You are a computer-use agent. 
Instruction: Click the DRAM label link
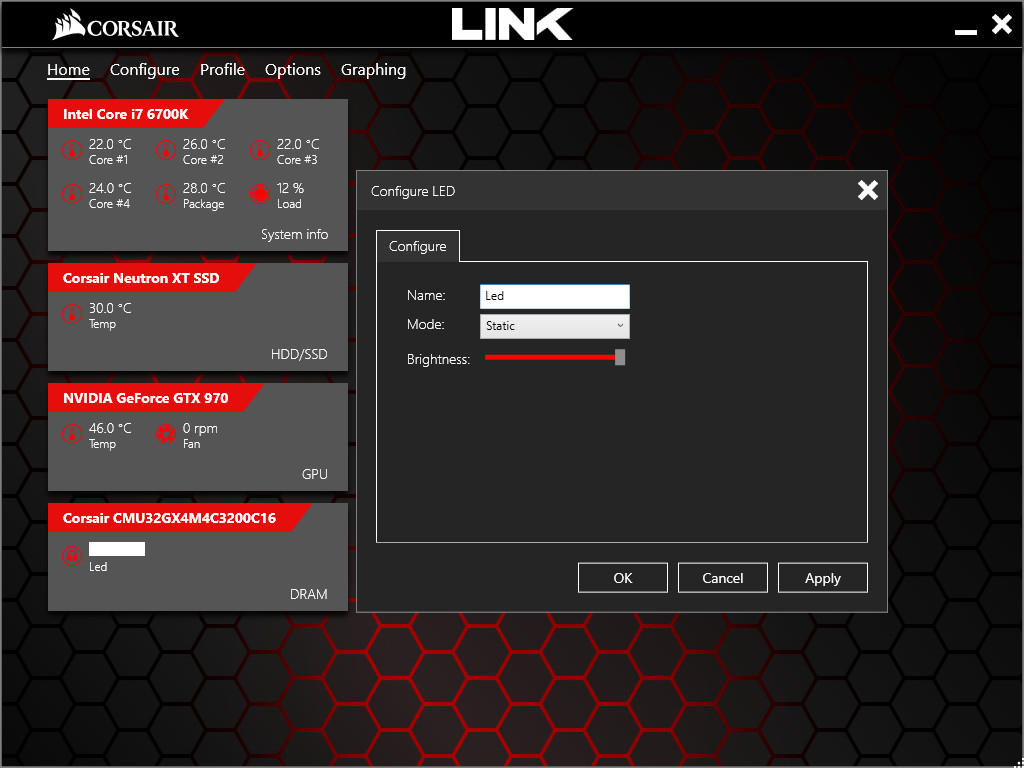pos(309,595)
